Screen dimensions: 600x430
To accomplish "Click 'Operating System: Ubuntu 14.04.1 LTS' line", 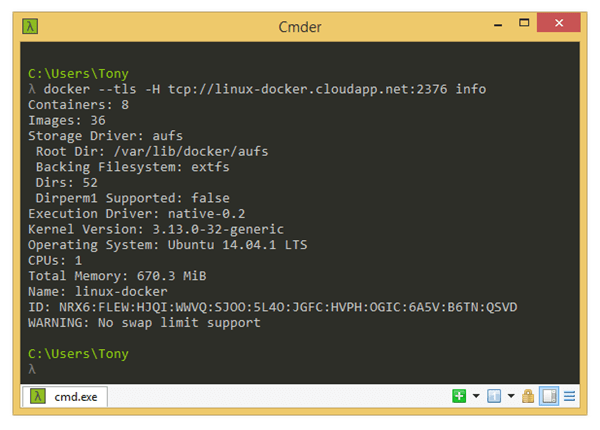I will click(168, 245).
